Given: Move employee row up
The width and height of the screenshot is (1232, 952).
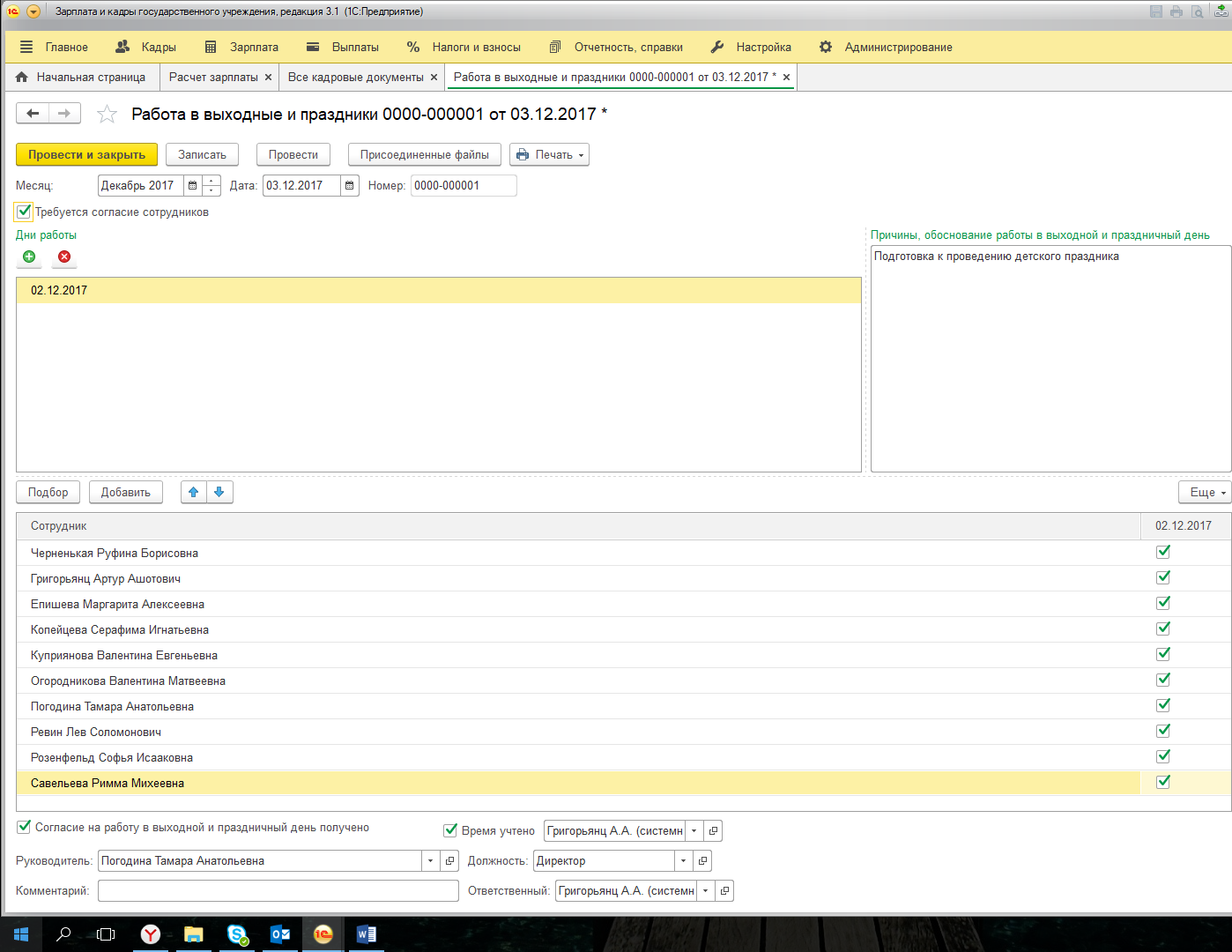Looking at the screenshot, I should [x=194, y=492].
